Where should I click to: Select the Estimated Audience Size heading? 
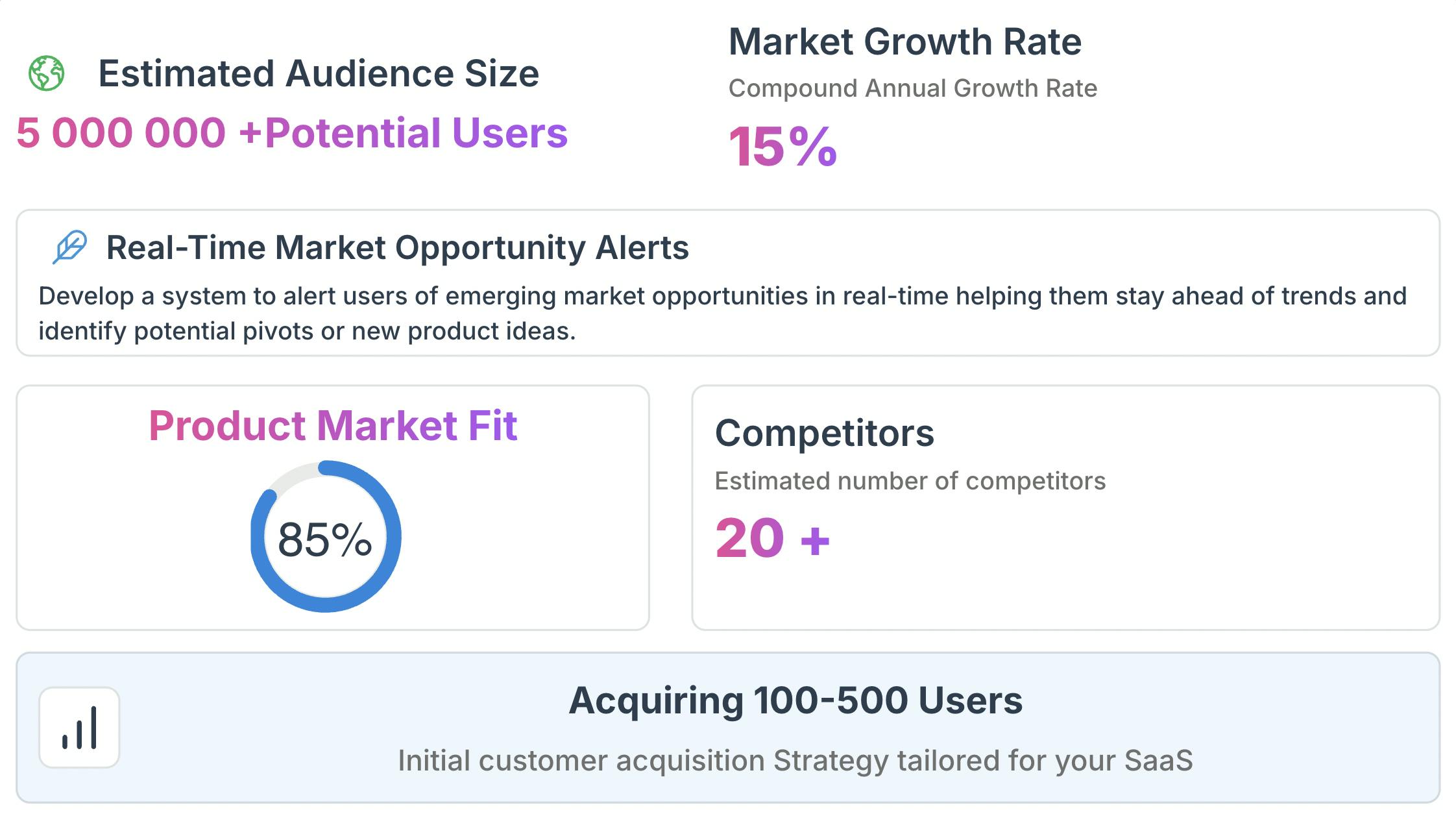319,73
